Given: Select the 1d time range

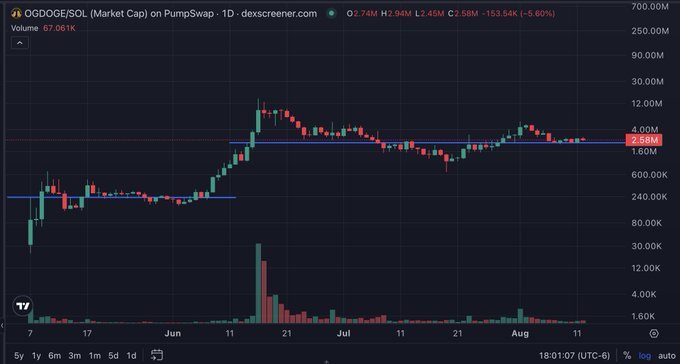Looking at the screenshot, I should [x=131, y=356].
